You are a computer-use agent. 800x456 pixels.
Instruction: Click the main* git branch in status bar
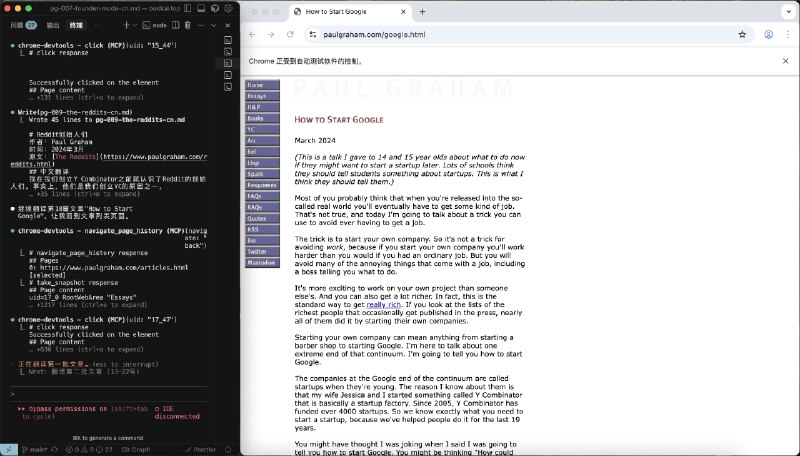tap(35, 449)
